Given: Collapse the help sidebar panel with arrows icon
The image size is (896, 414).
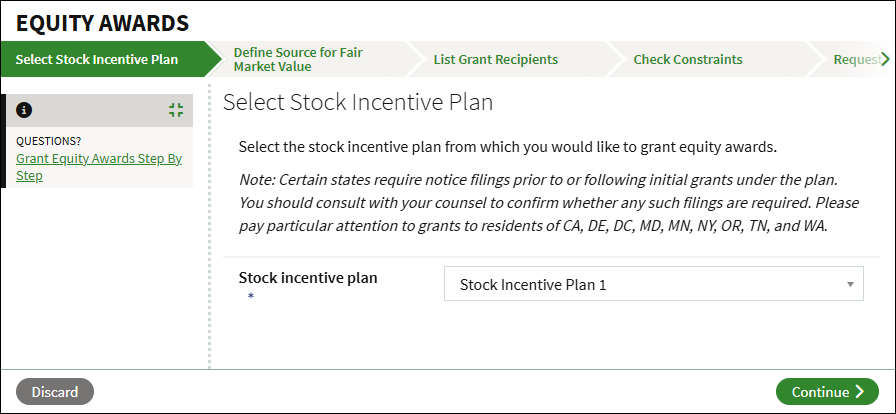Looking at the screenshot, I should pyautogui.click(x=176, y=110).
